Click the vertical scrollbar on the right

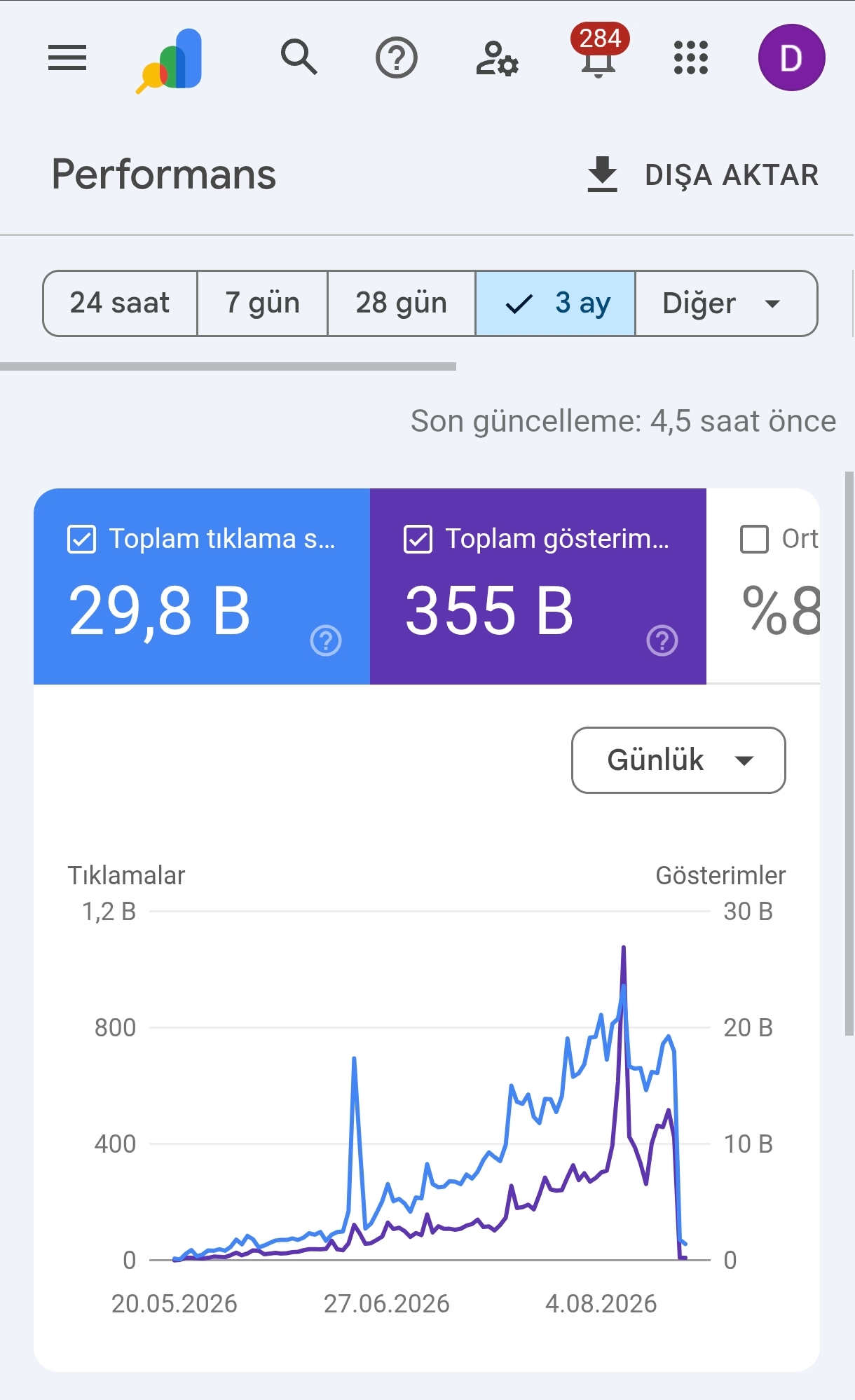(849, 753)
